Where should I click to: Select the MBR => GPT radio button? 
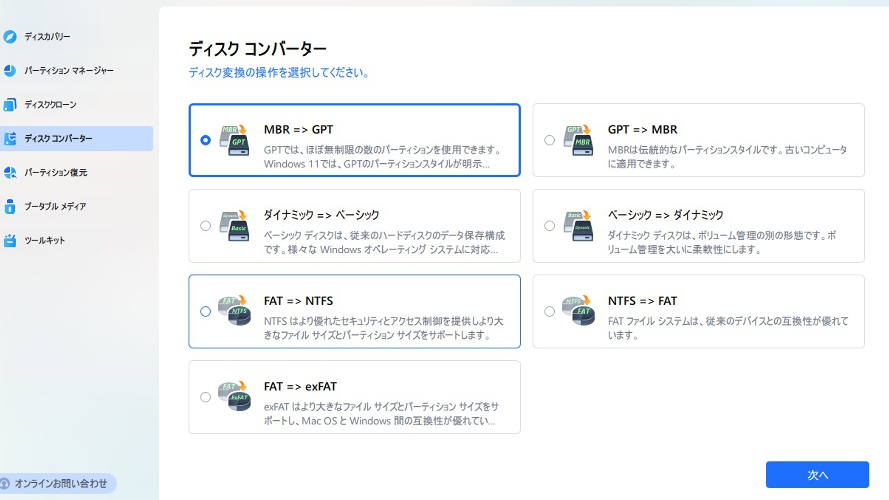pos(205,140)
